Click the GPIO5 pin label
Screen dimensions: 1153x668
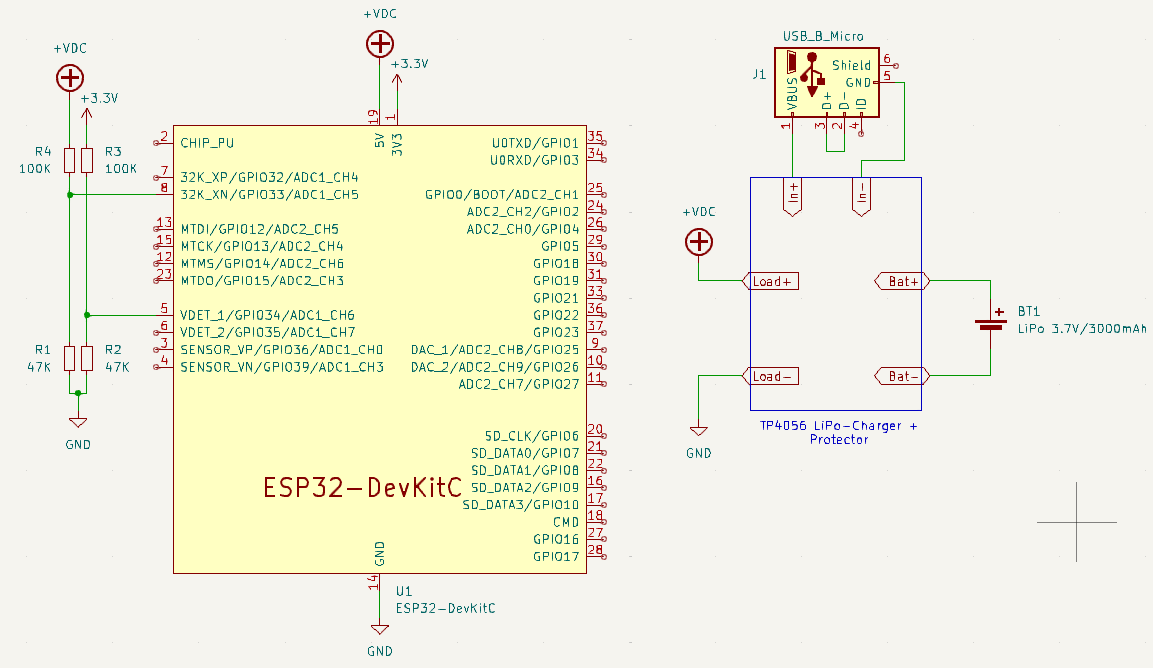tap(560, 246)
